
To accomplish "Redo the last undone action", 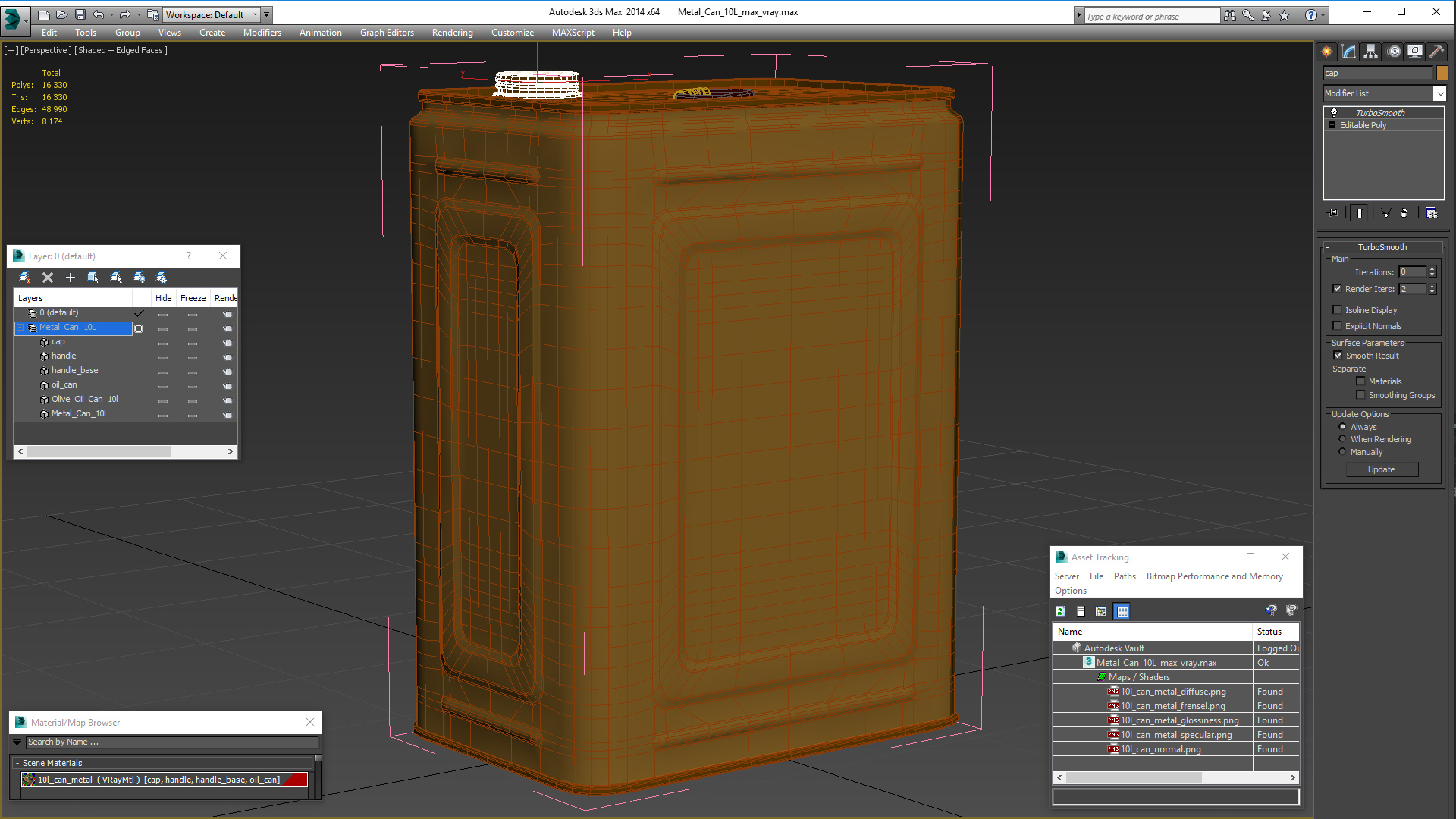I will click(x=125, y=14).
